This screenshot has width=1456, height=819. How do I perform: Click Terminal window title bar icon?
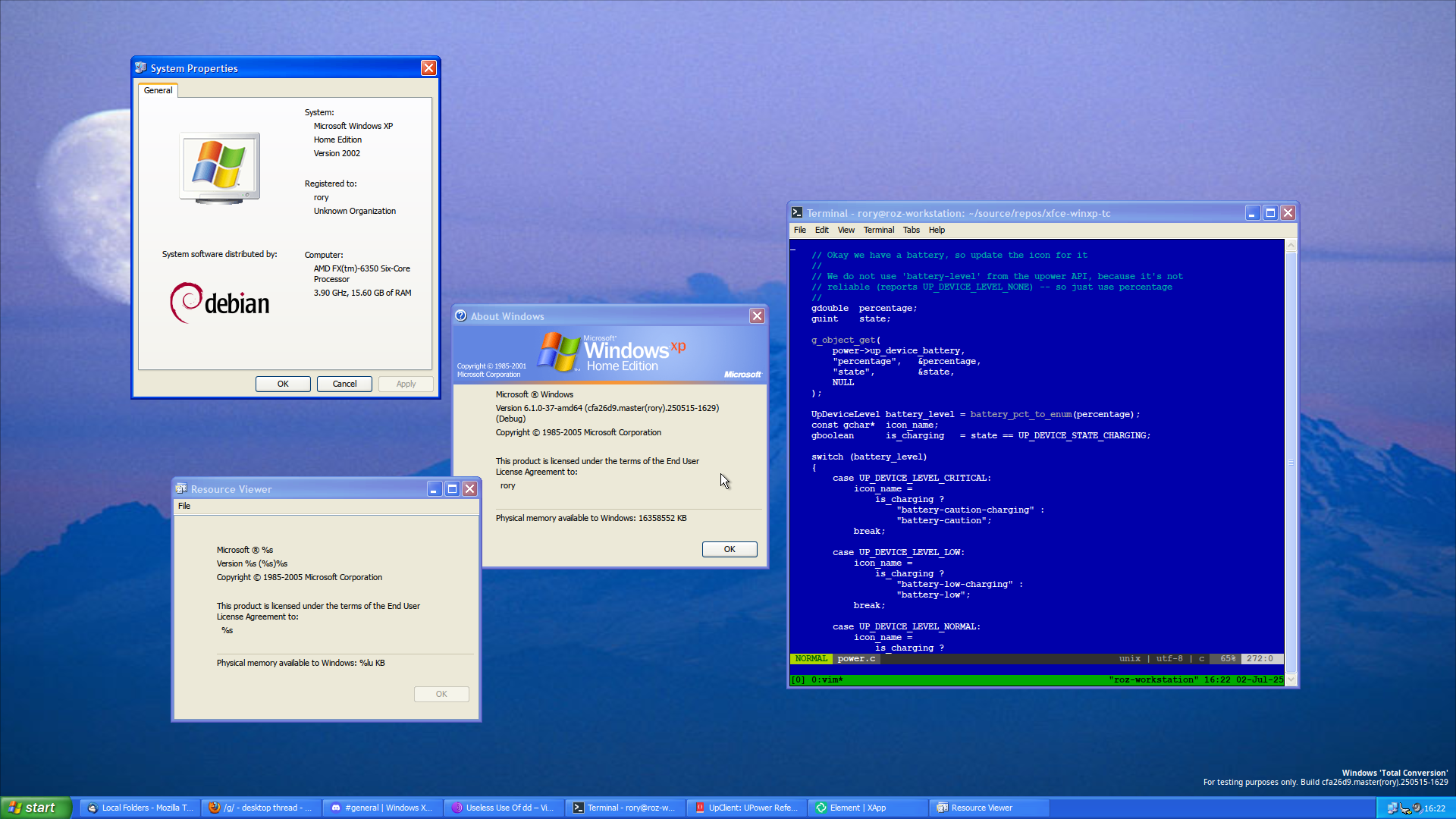[x=797, y=213]
